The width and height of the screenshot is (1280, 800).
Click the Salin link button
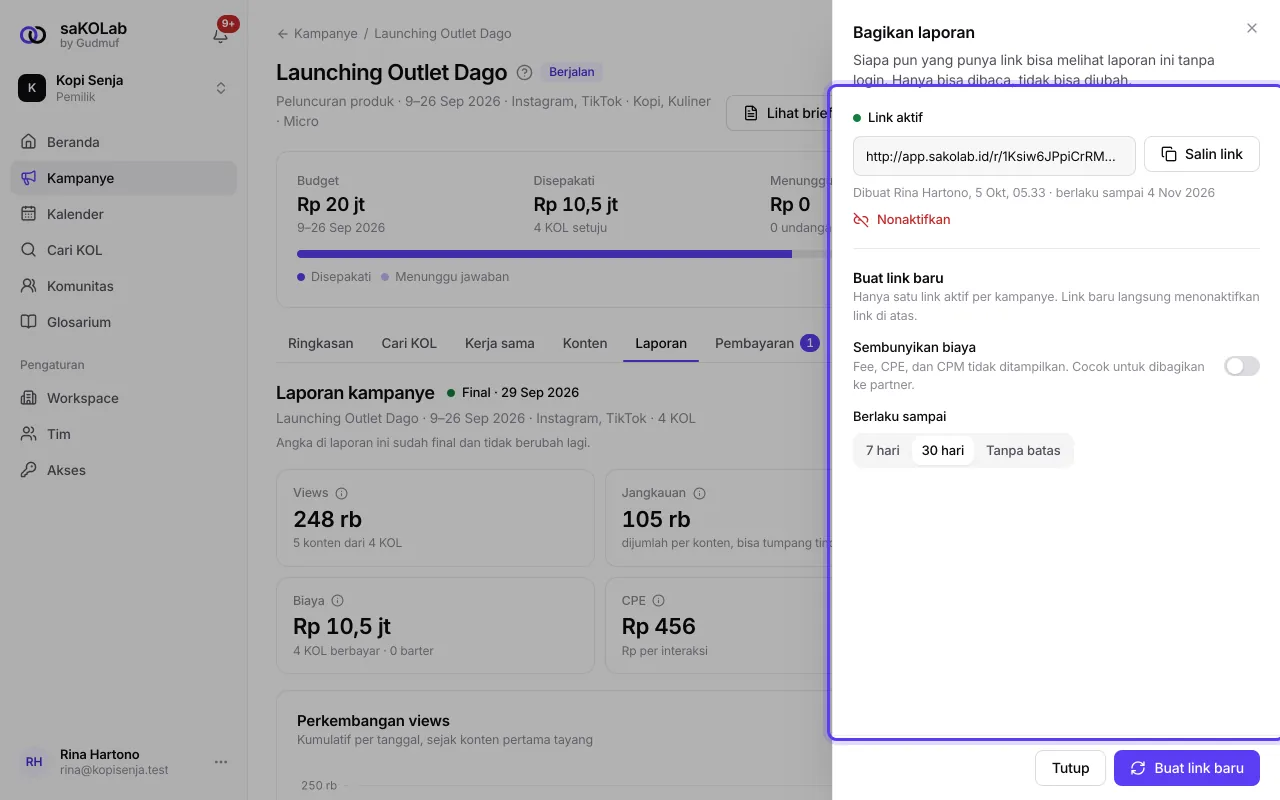point(1202,154)
